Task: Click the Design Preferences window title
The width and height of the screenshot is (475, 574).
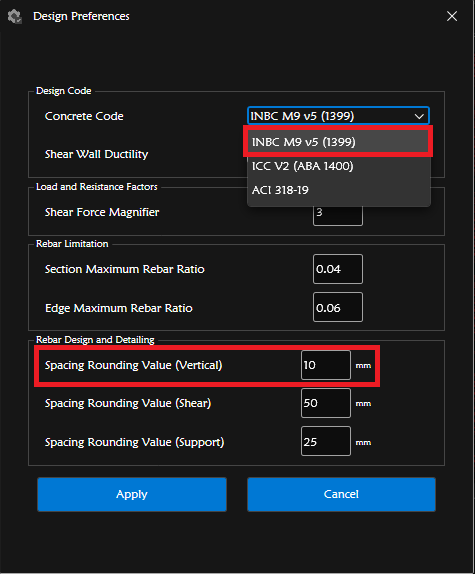Action: coord(81,16)
